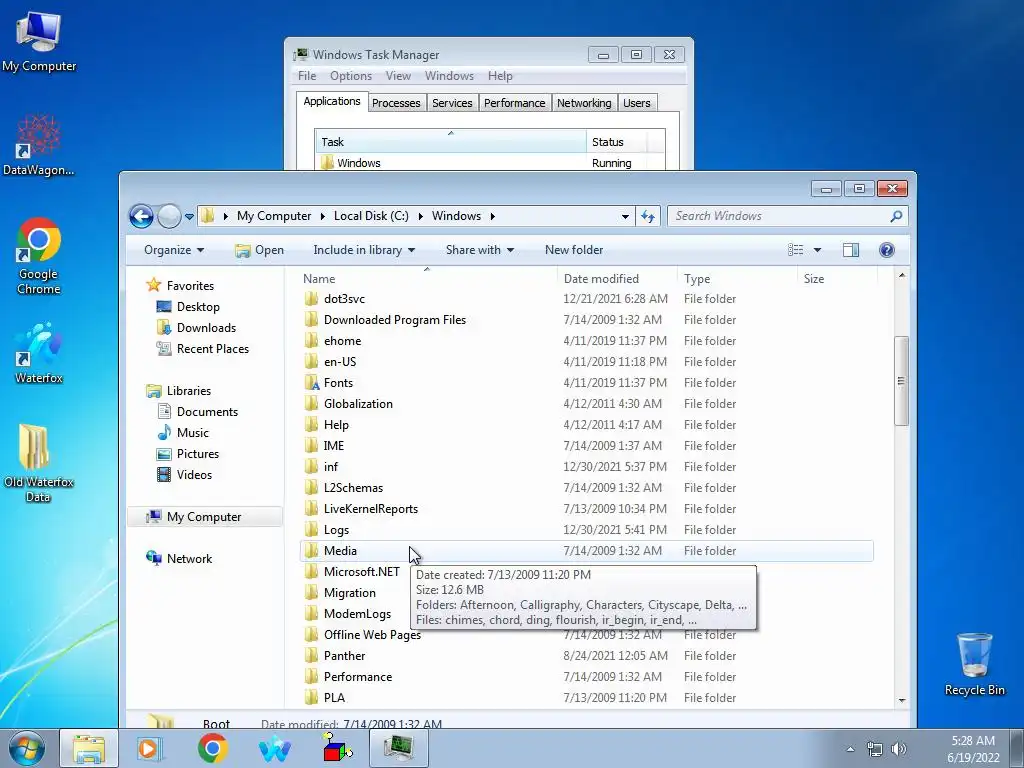Select the Logs folder icon
The width and height of the screenshot is (1024, 768).
[x=312, y=530]
